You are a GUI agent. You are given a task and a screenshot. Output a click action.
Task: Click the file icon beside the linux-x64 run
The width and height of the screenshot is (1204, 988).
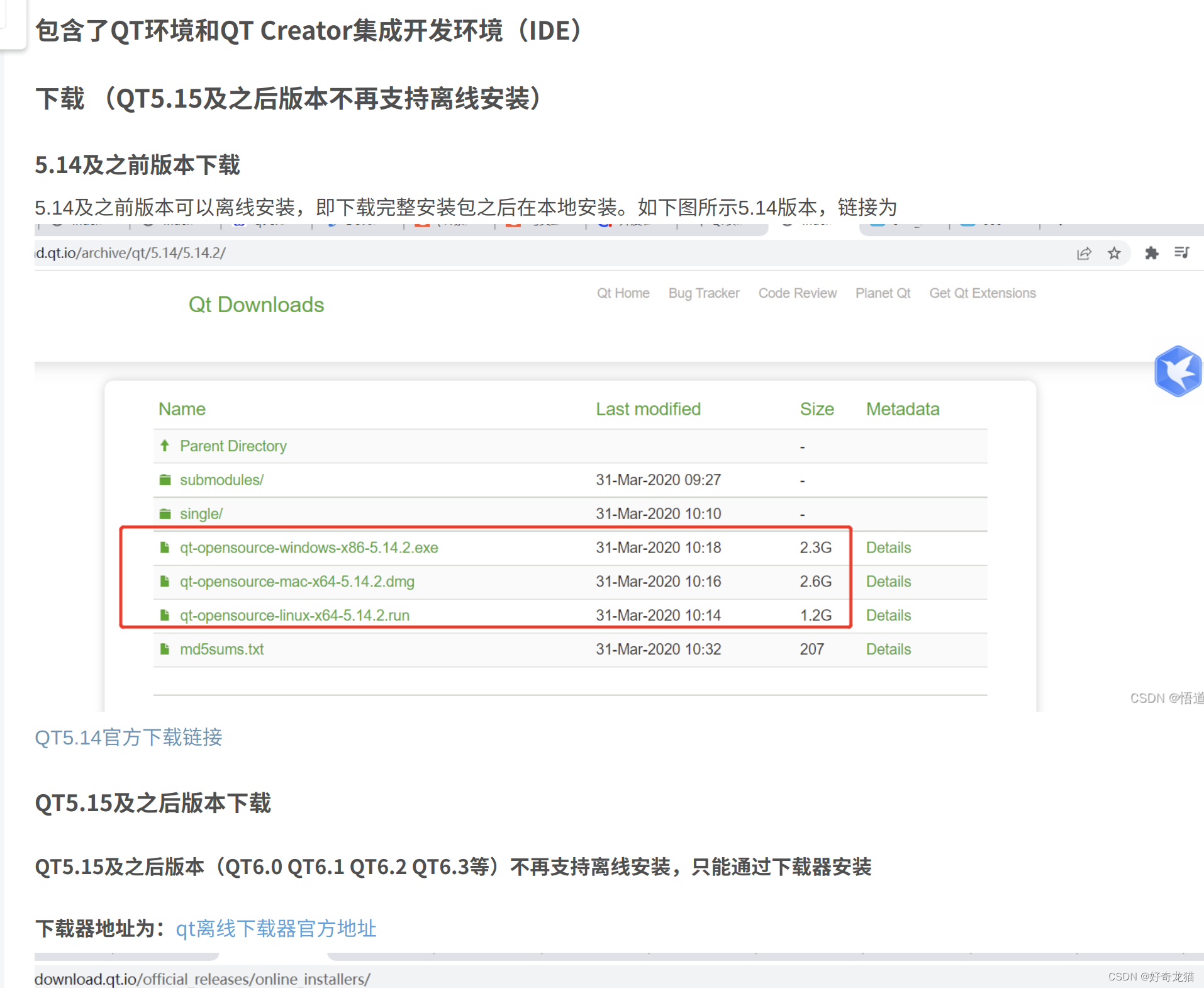(165, 615)
